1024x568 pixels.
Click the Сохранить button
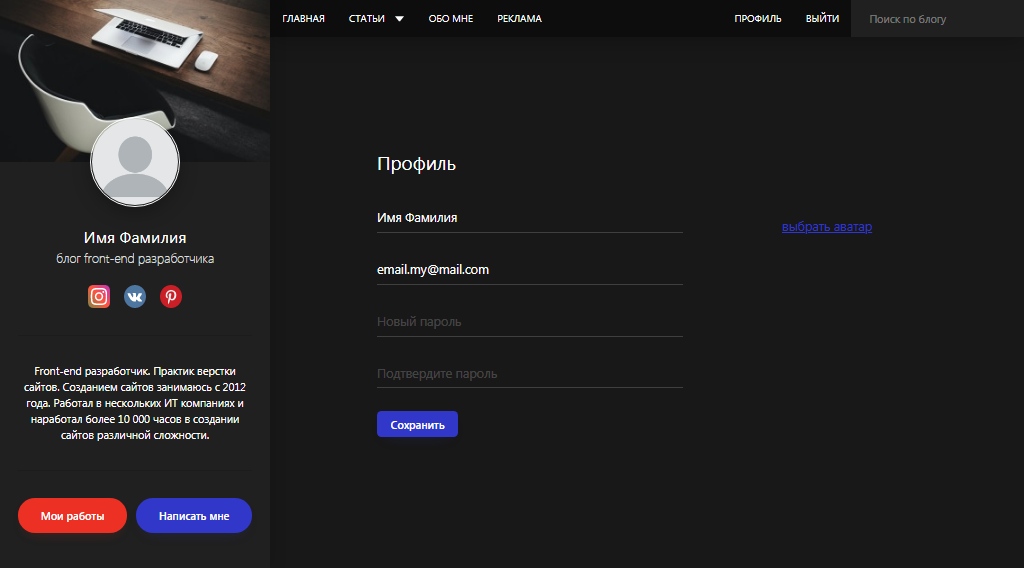[417, 424]
